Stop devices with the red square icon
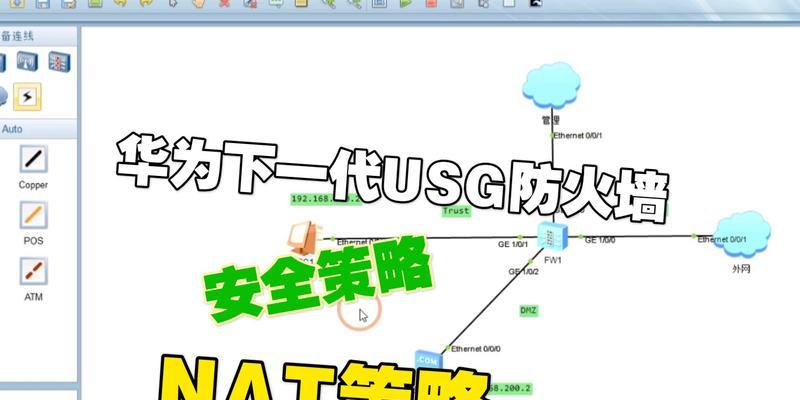 coord(431,3)
